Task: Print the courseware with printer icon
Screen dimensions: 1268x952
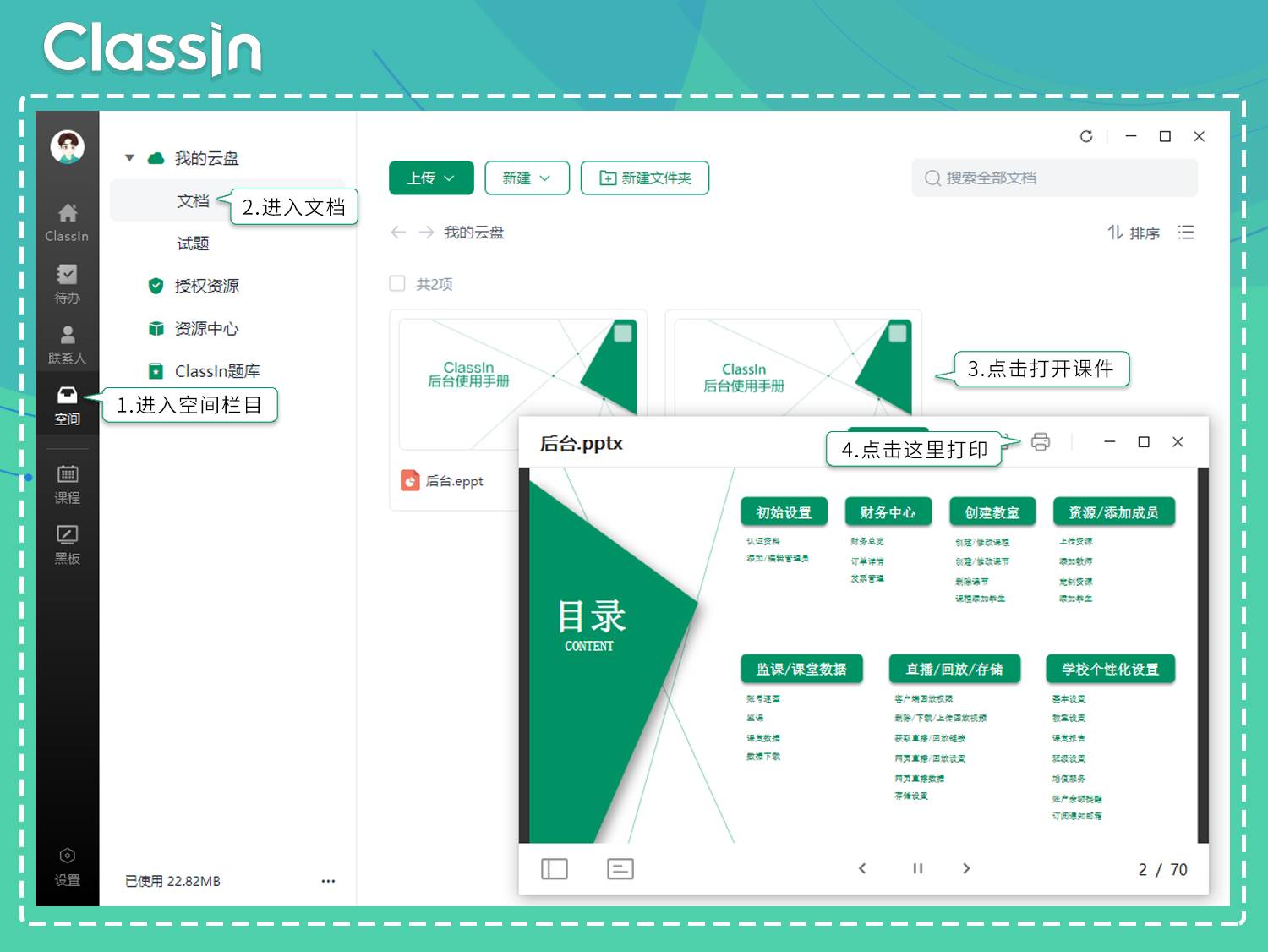Action: coord(1040,442)
